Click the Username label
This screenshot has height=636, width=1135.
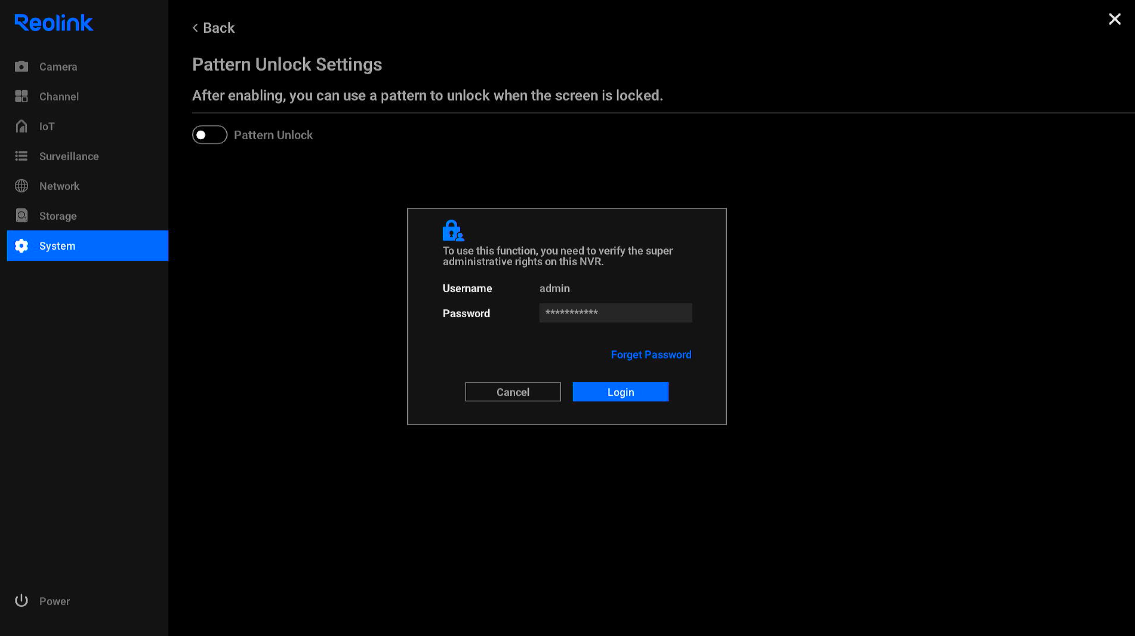(467, 288)
